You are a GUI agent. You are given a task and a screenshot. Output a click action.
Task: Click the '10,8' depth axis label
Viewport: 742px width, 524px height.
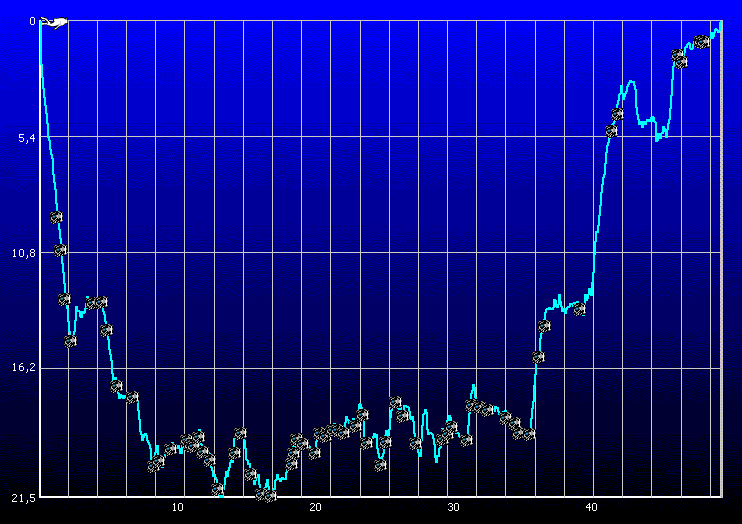click(24, 253)
